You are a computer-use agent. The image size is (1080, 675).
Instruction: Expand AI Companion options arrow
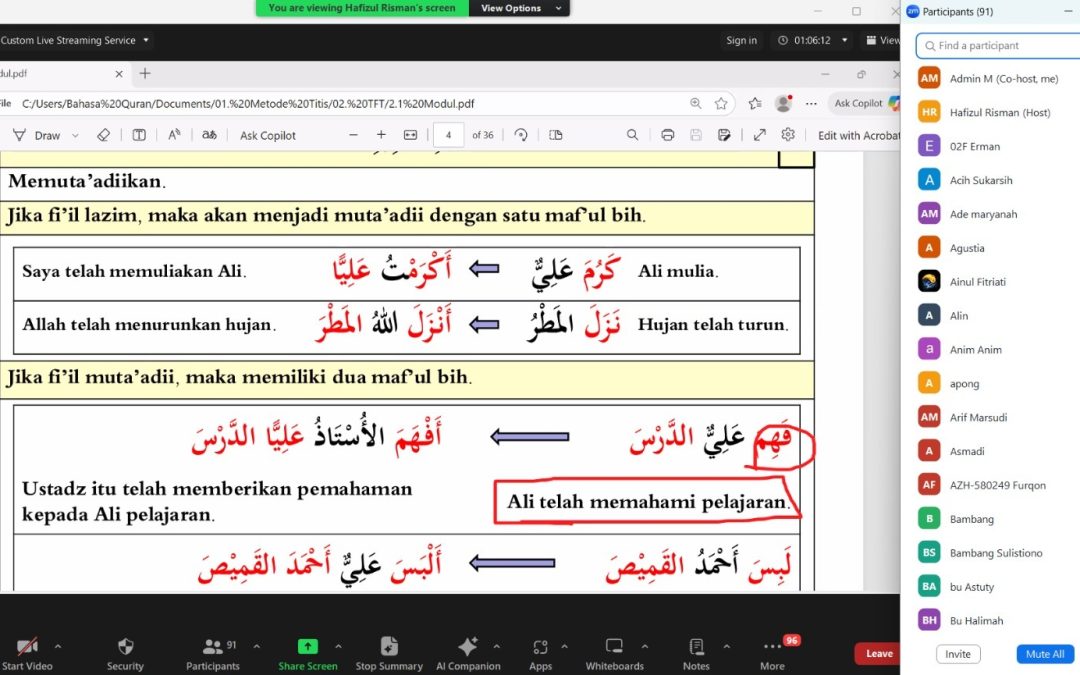pyautogui.click(x=497, y=646)
